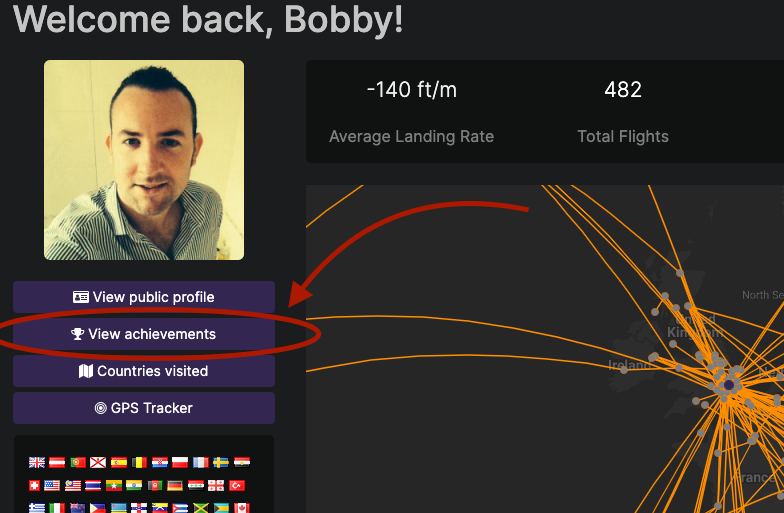The height and width of the screenshot is (513, 784).
Task: Click the View achievements button
Action: (x=144, y=334)
